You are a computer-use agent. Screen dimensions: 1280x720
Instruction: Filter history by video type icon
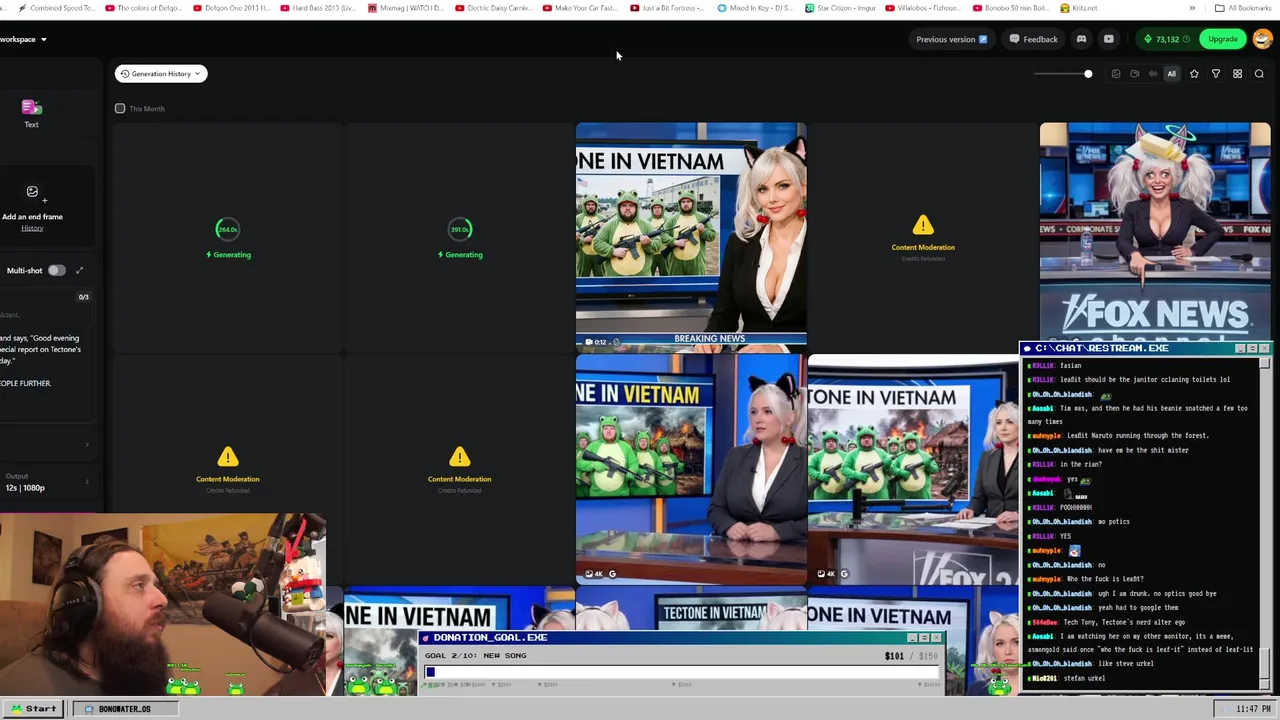1134,74
